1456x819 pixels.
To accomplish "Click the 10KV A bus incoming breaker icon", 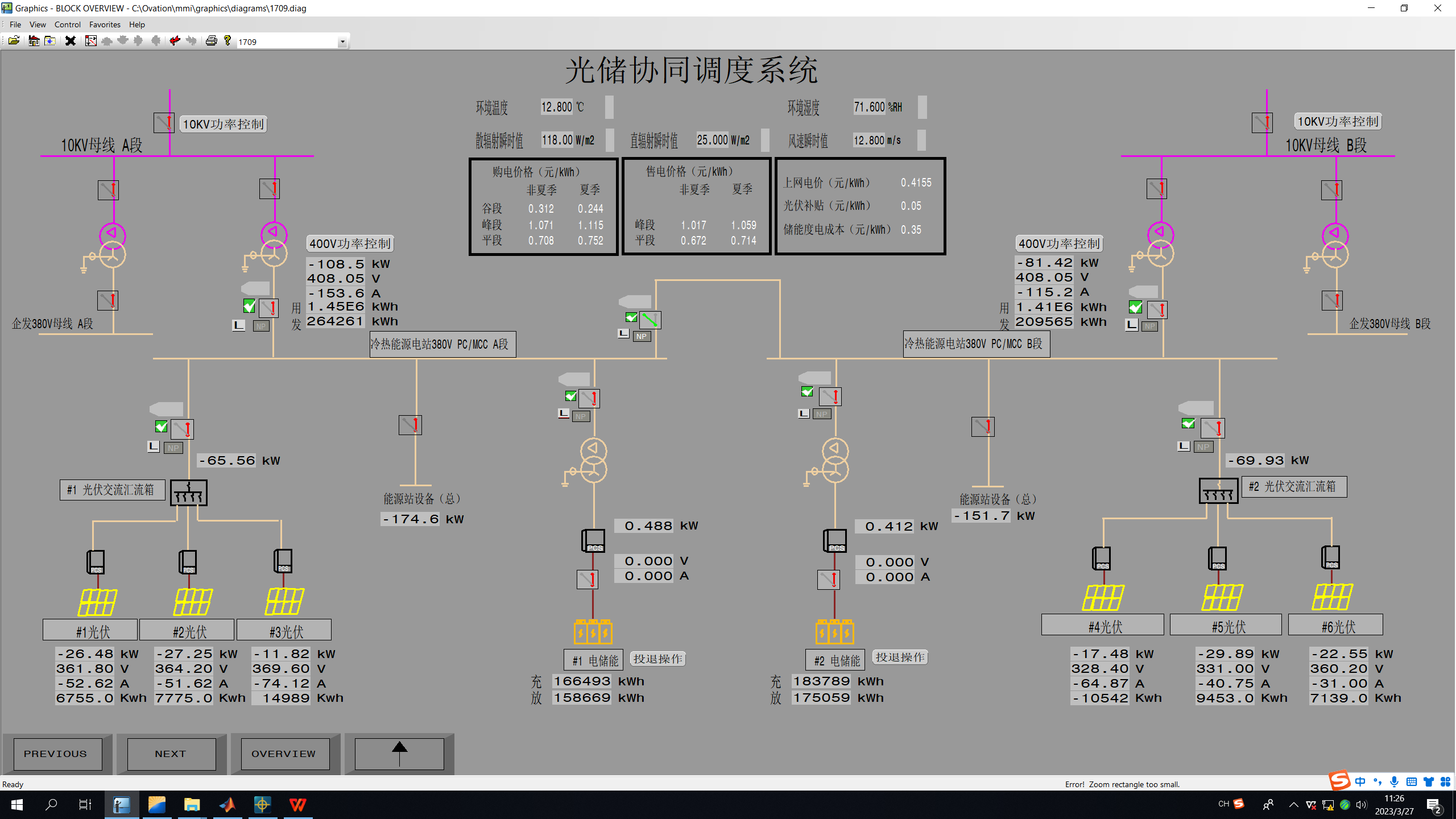I will (164, 122).
